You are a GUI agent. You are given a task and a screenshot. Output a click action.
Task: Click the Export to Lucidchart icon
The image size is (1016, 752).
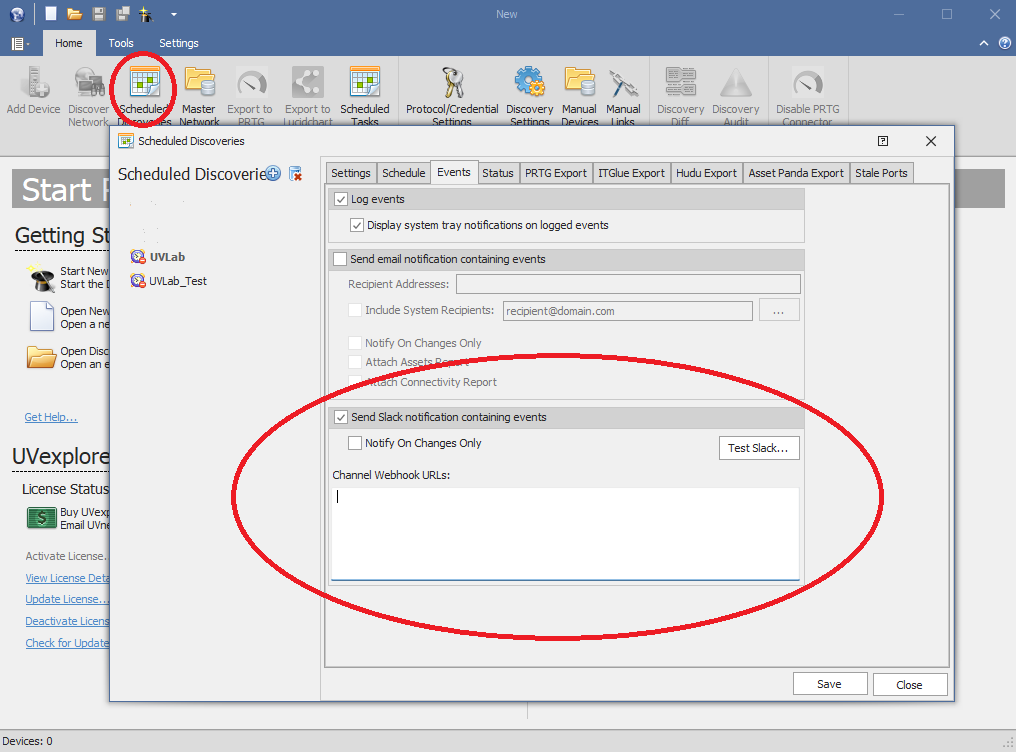coord(308,82)
